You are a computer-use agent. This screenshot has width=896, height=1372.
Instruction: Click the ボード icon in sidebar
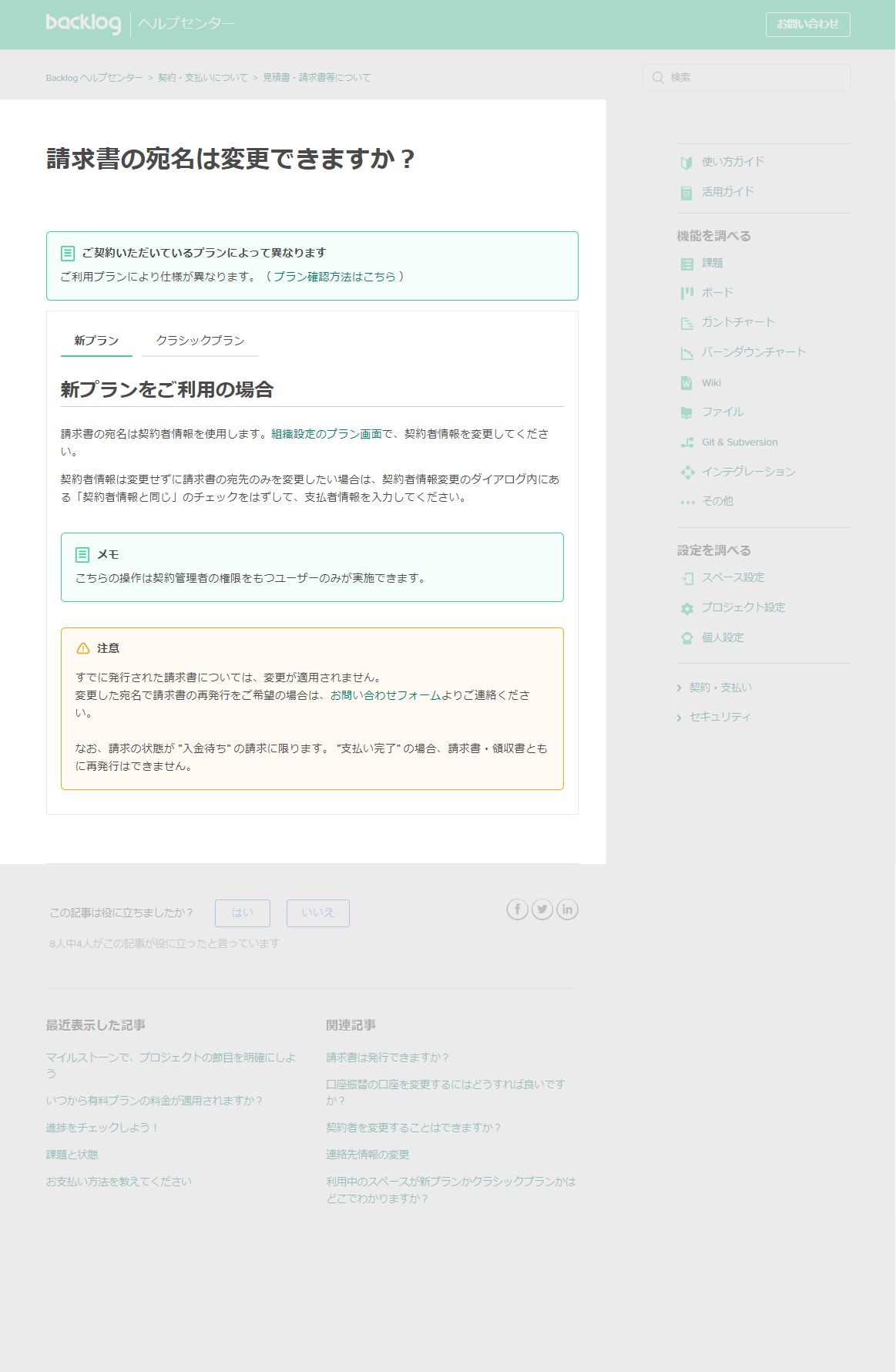pos(686,293)
